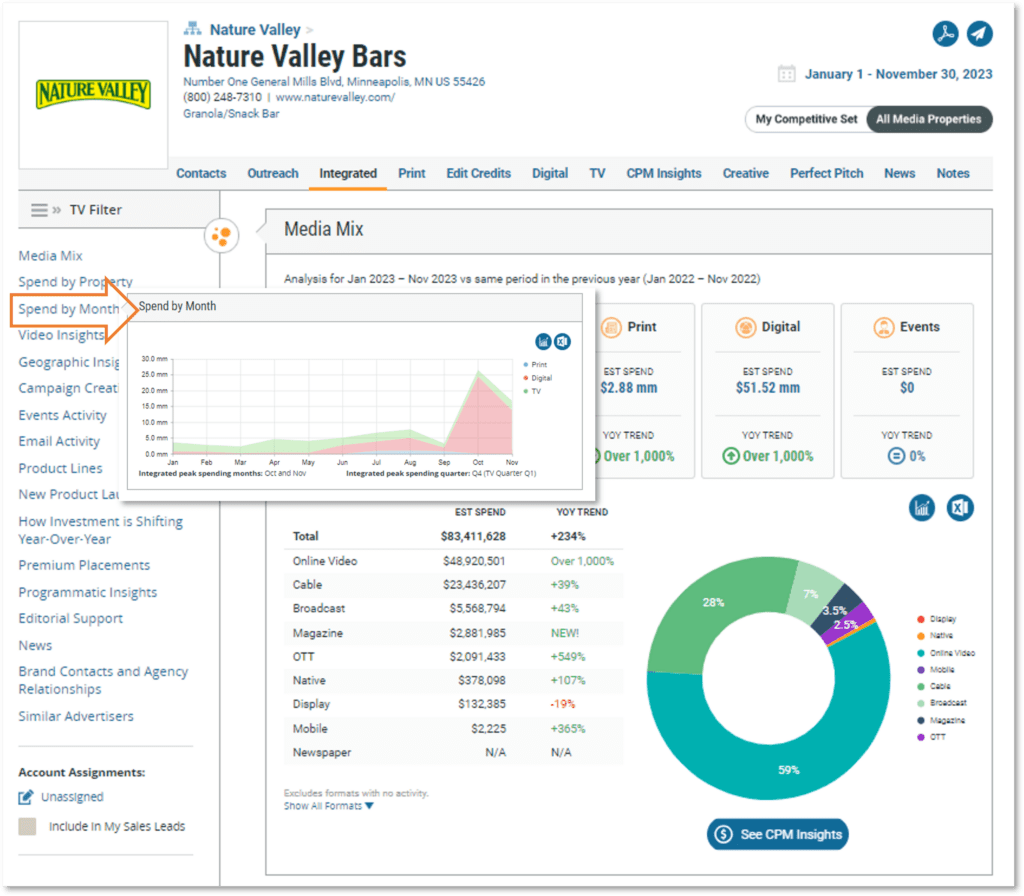The image size is (1024, 896).
Task: Open Premium Placements sidebar link
Action: [x=84, y=565]
